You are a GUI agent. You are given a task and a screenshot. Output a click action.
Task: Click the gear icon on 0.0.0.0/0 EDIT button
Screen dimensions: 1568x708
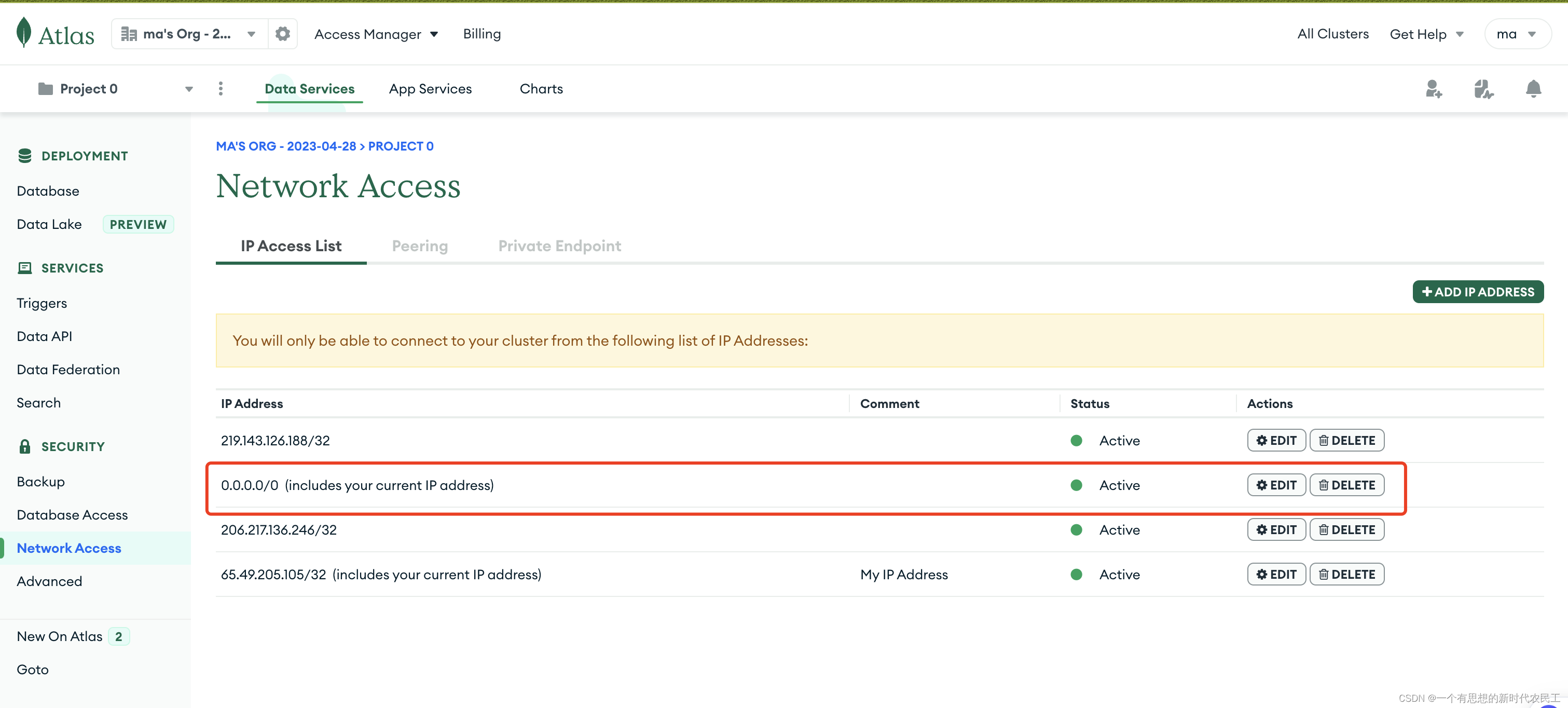point(1261,485)
